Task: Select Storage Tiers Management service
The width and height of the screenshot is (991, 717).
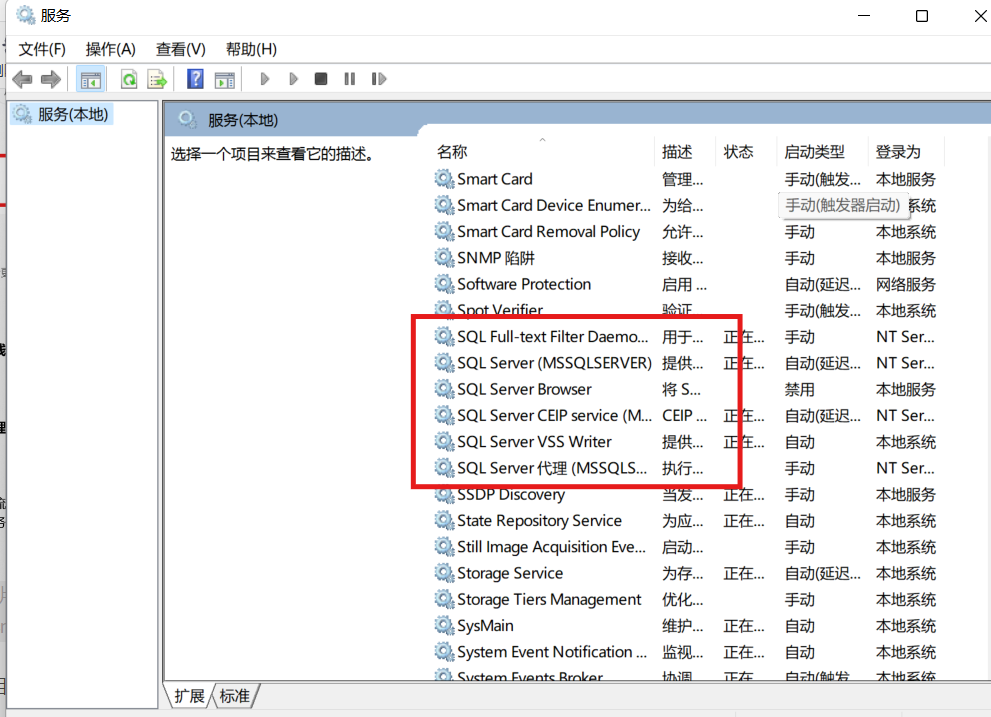Action: click(549, 599)
